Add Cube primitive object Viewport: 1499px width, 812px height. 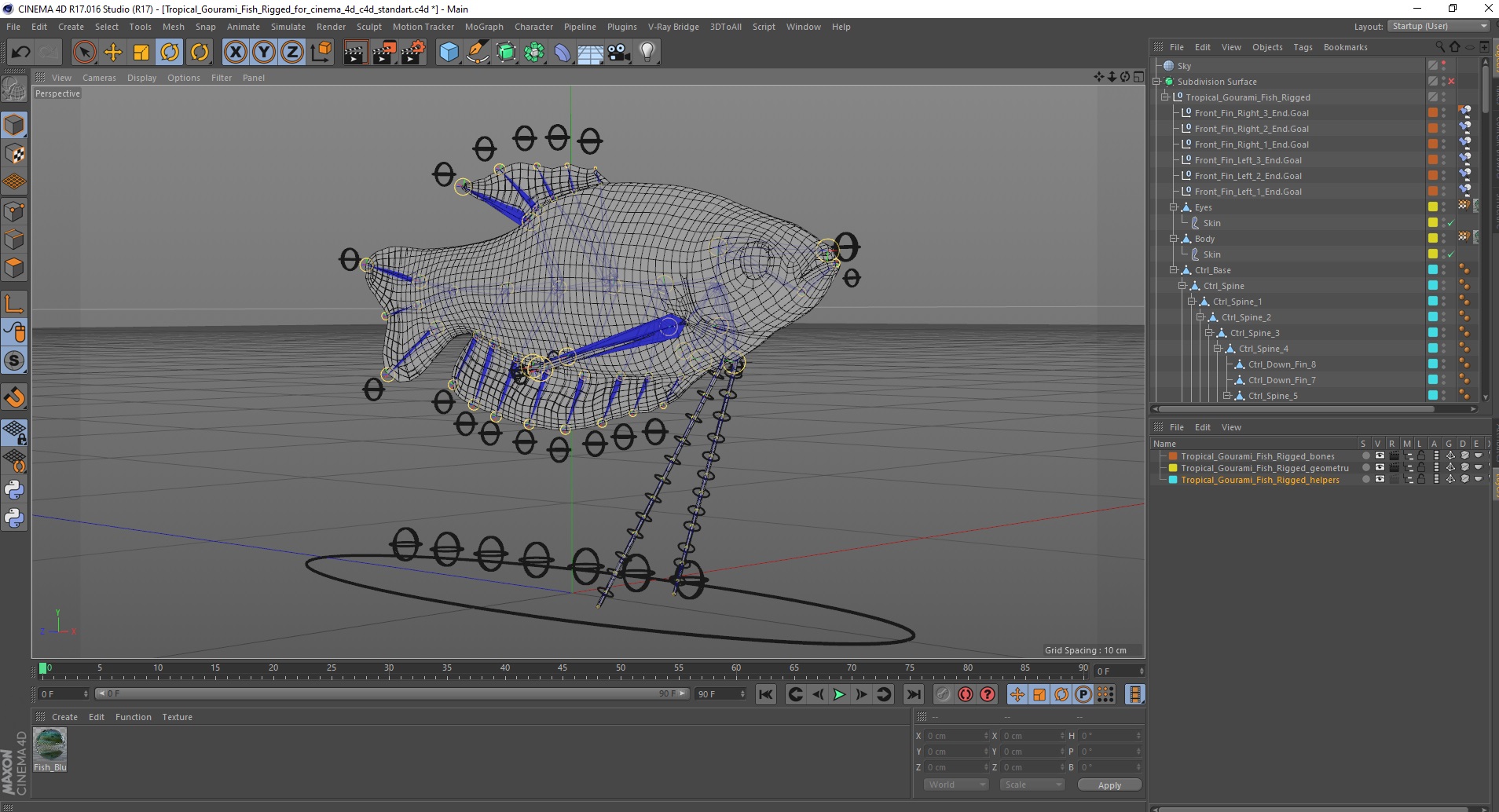pos(449,52)
